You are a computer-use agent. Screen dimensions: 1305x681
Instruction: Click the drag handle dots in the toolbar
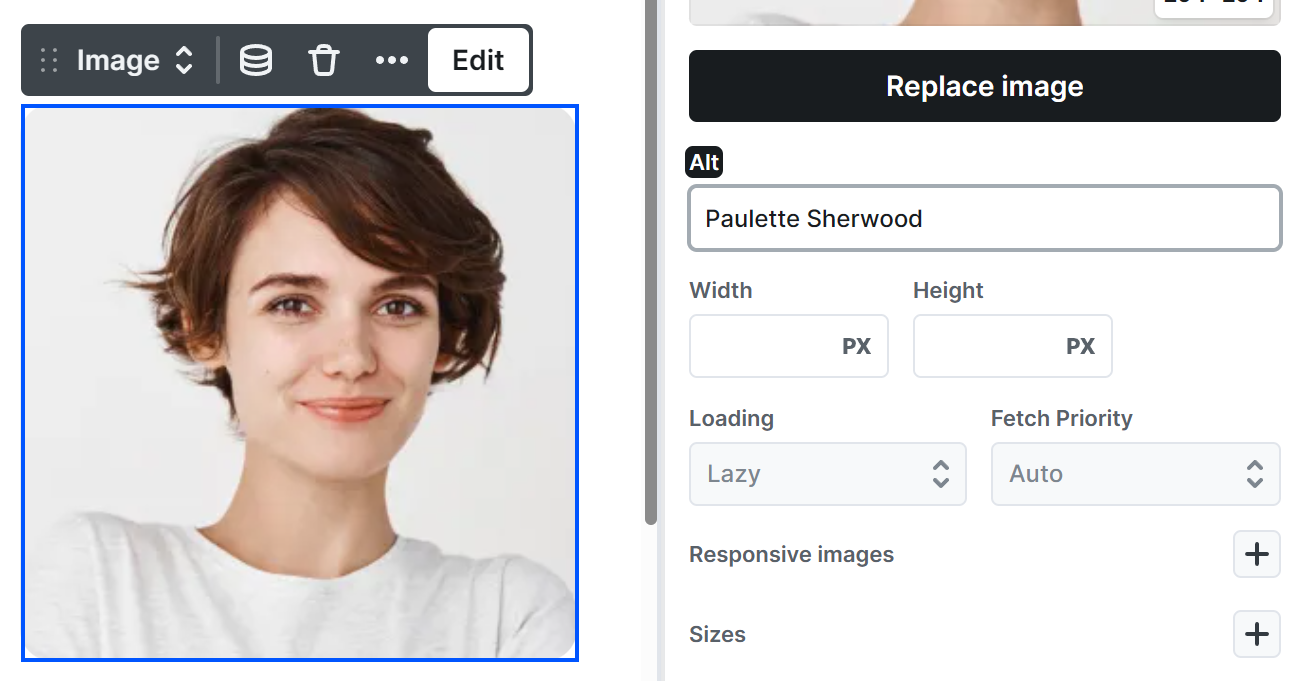click(x=49, y=61)
